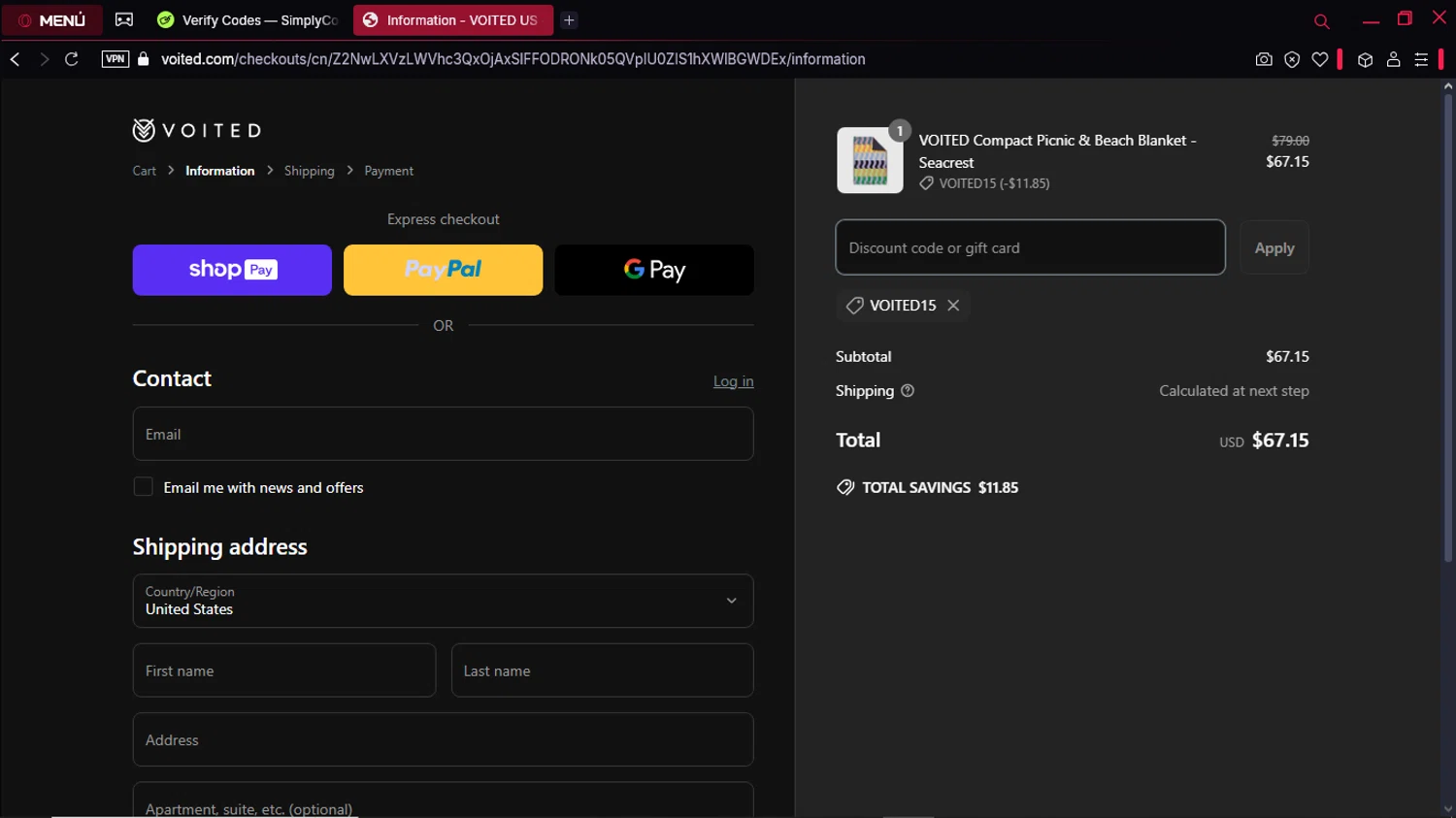Click the VOITED15 tag icon in the discount chip

[854, 305]
